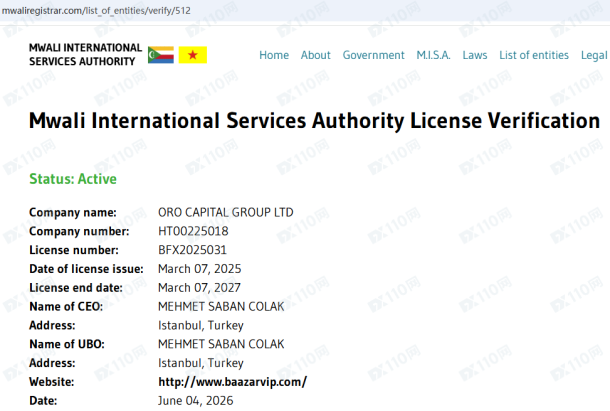Click the yellow flag with red star
The width and height of the screenshot is (610, 411).
pos(193,55)
